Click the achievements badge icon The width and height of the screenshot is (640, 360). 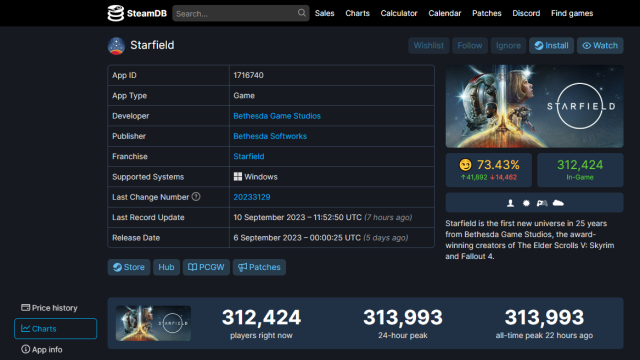pyautogui.click(x=526, y=203)
